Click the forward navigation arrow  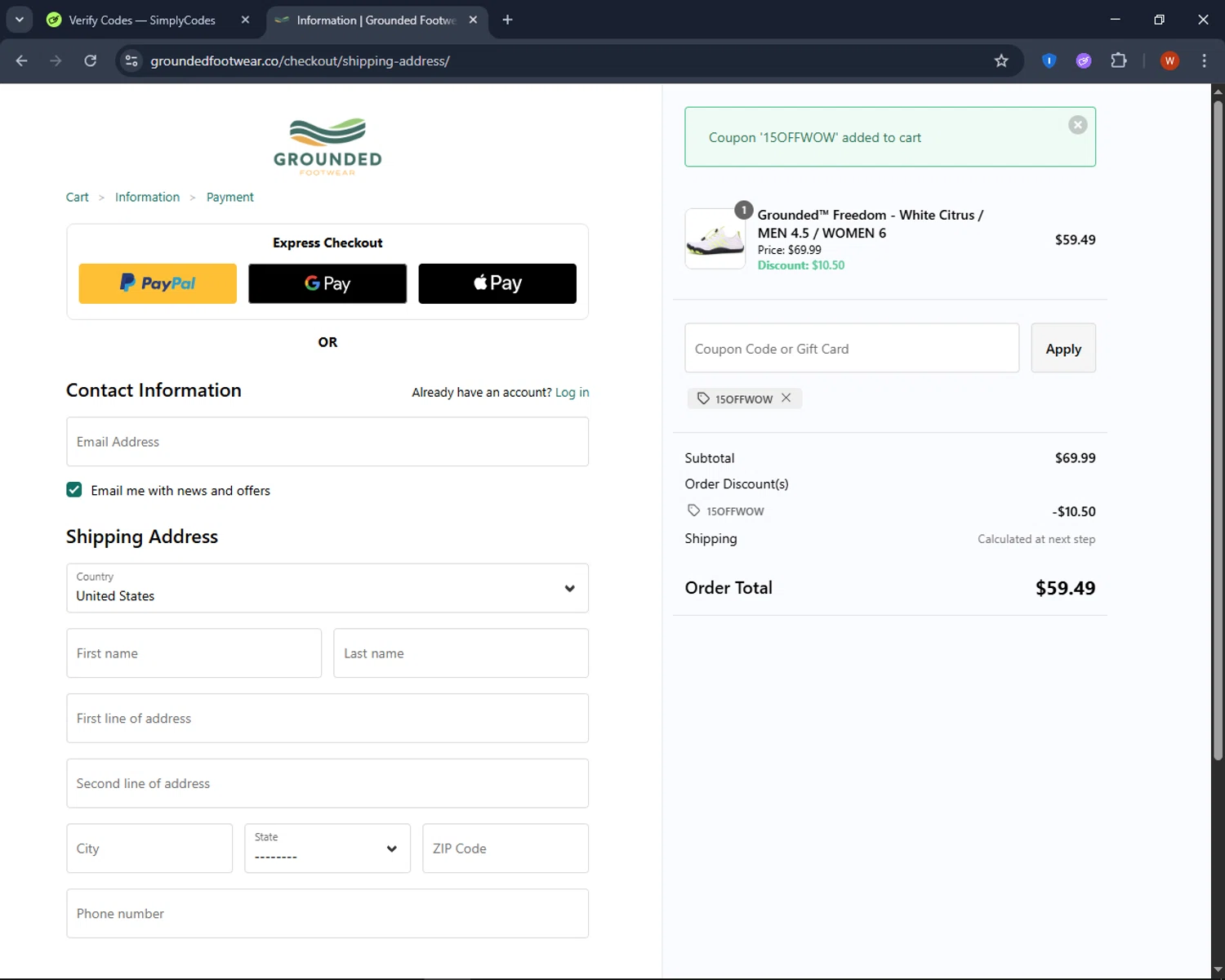click(56, 60)
